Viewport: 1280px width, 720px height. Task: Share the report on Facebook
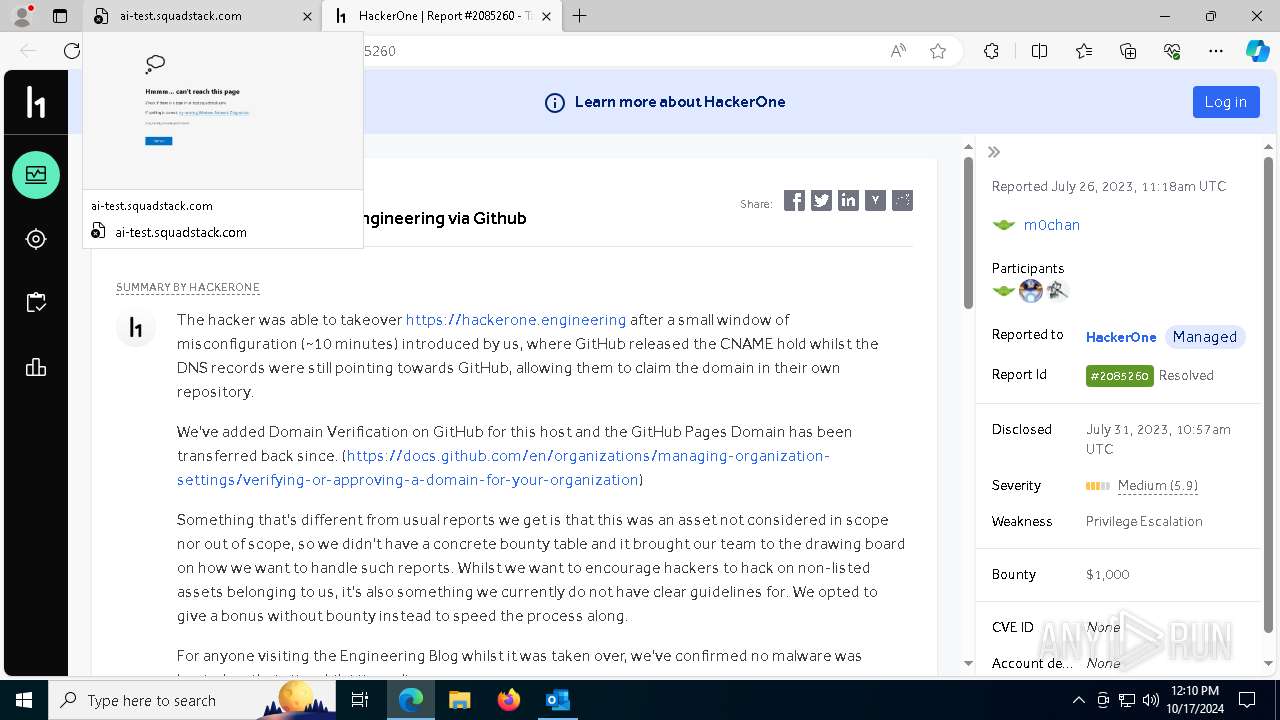(794, 201)
